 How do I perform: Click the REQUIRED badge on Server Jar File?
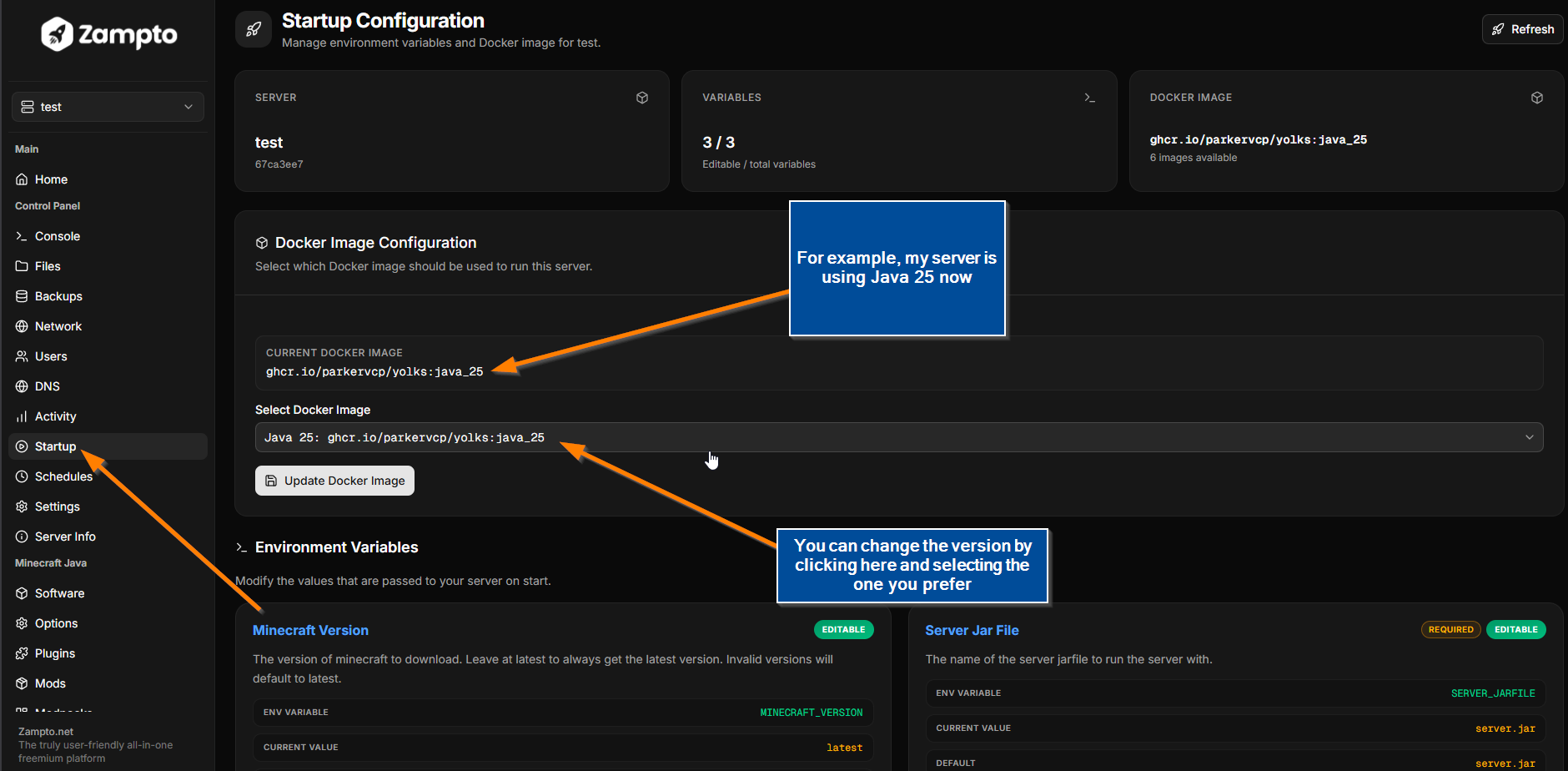[1450, 629]
